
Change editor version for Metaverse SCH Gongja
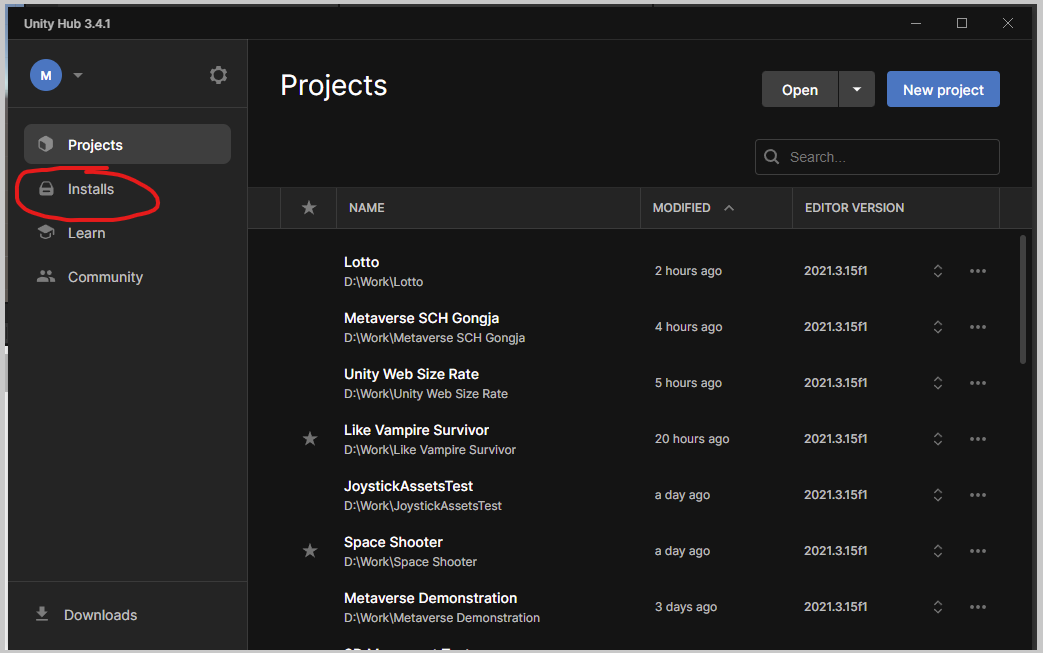[x=938, y=326]
